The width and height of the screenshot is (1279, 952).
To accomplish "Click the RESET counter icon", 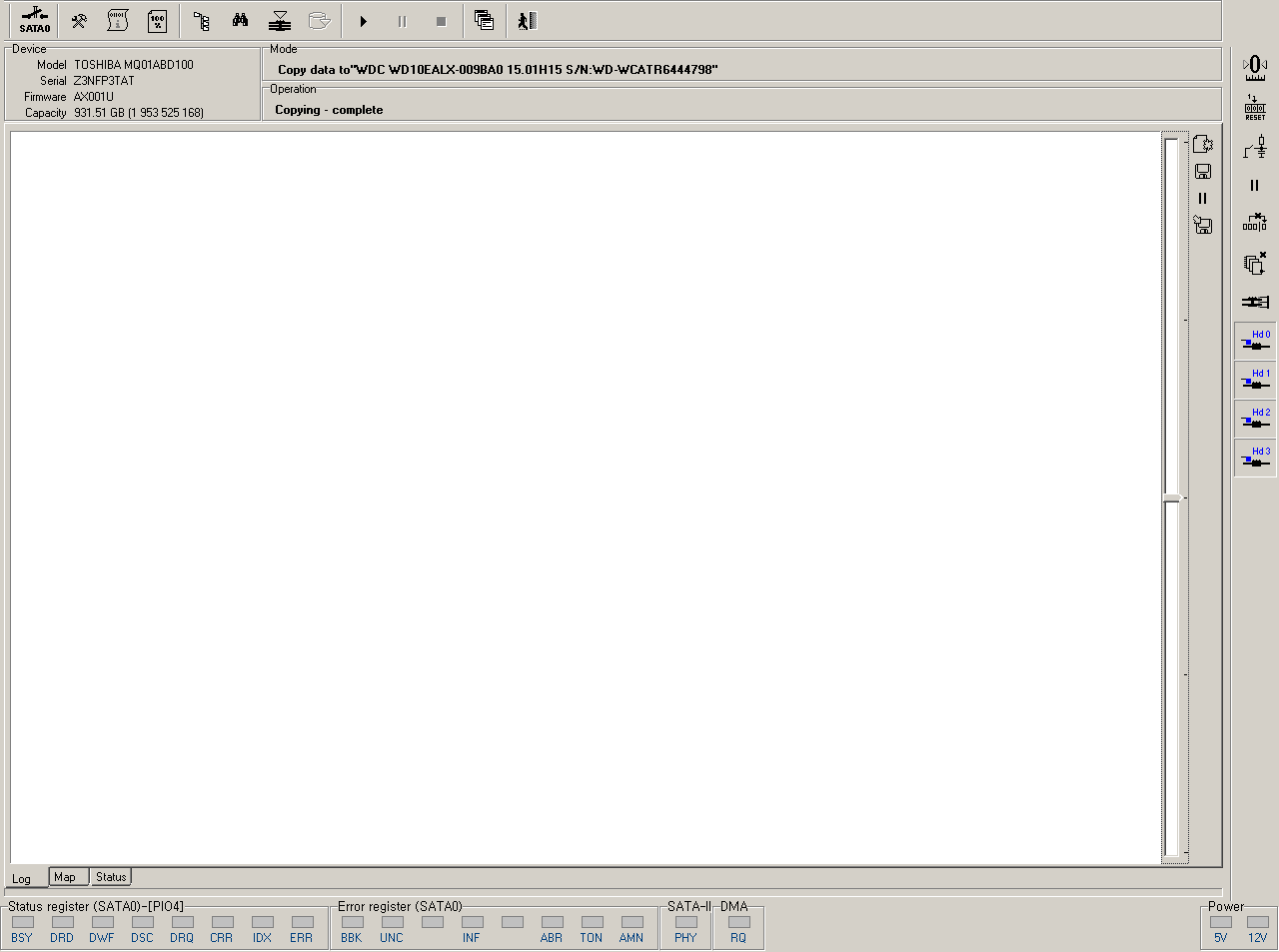I will [1255, 108].
